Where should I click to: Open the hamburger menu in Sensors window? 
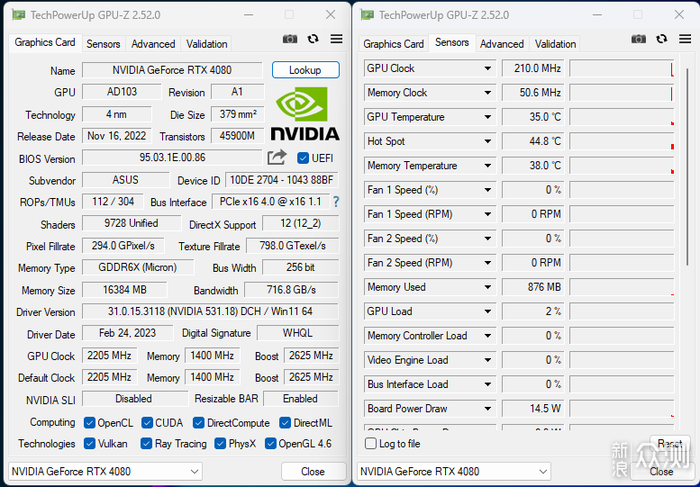click(685, 39)
